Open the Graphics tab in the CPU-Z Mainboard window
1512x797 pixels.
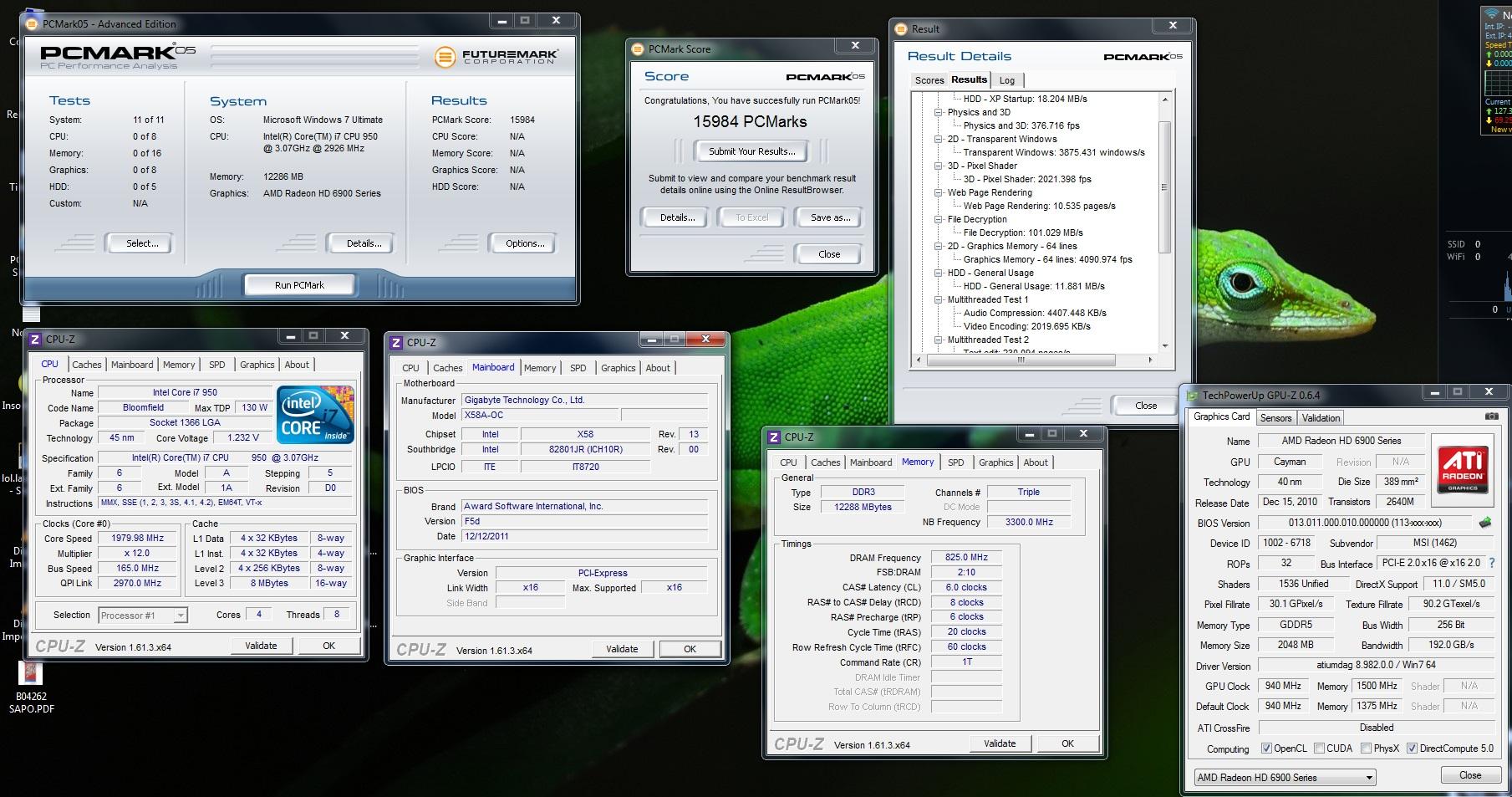click(618, 368)
